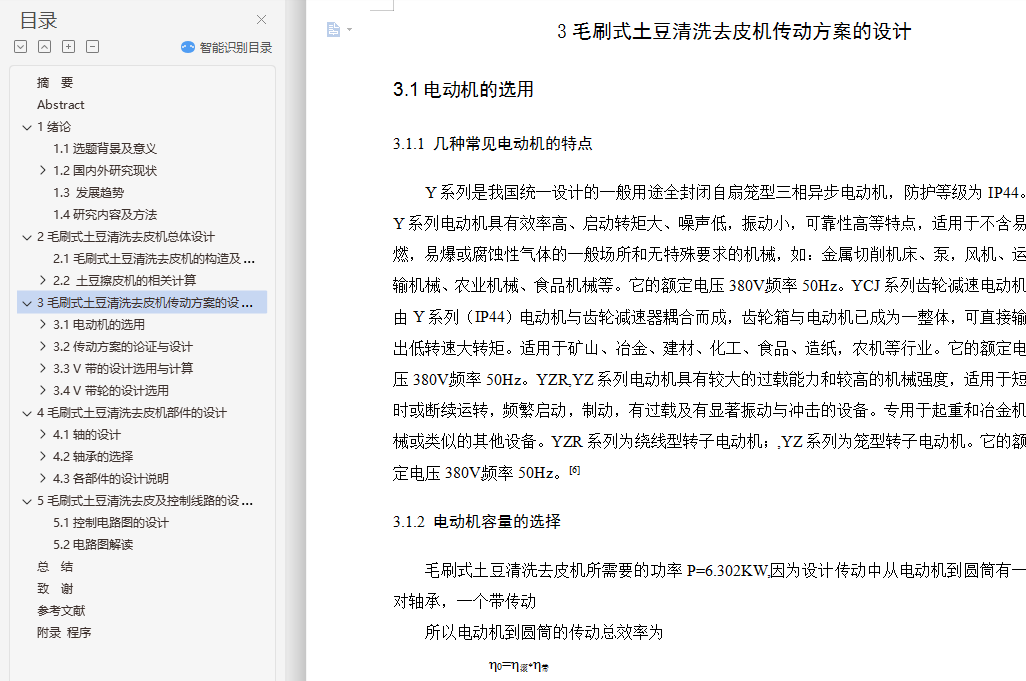Expand 2.2 土豆擦皮机的相关计算
This screenshot has height=681, width=1026.
[x=43, y=280]
